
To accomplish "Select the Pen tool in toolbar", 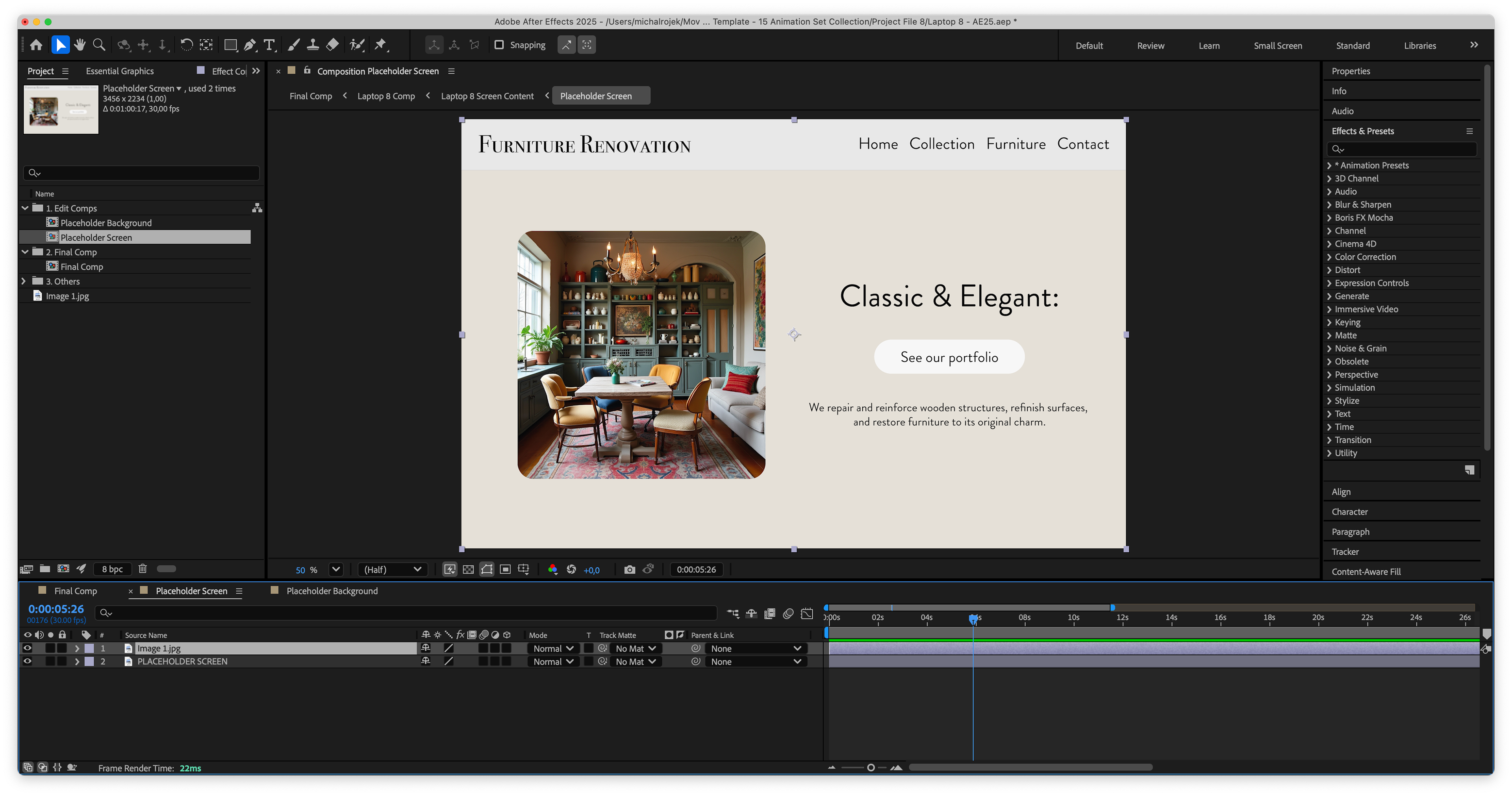I will coord(250,44).
